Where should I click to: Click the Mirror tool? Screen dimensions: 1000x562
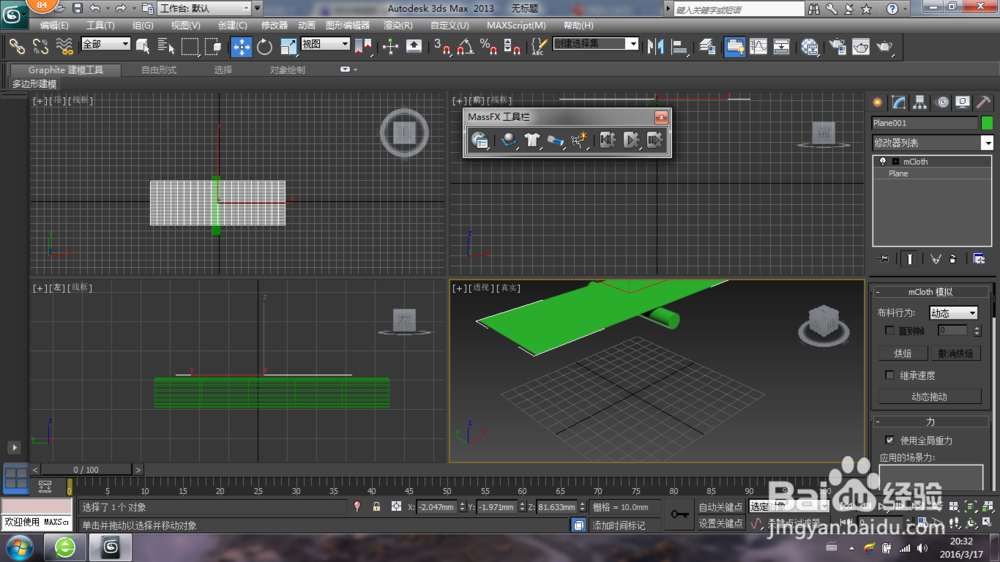(x=656, y=47)
